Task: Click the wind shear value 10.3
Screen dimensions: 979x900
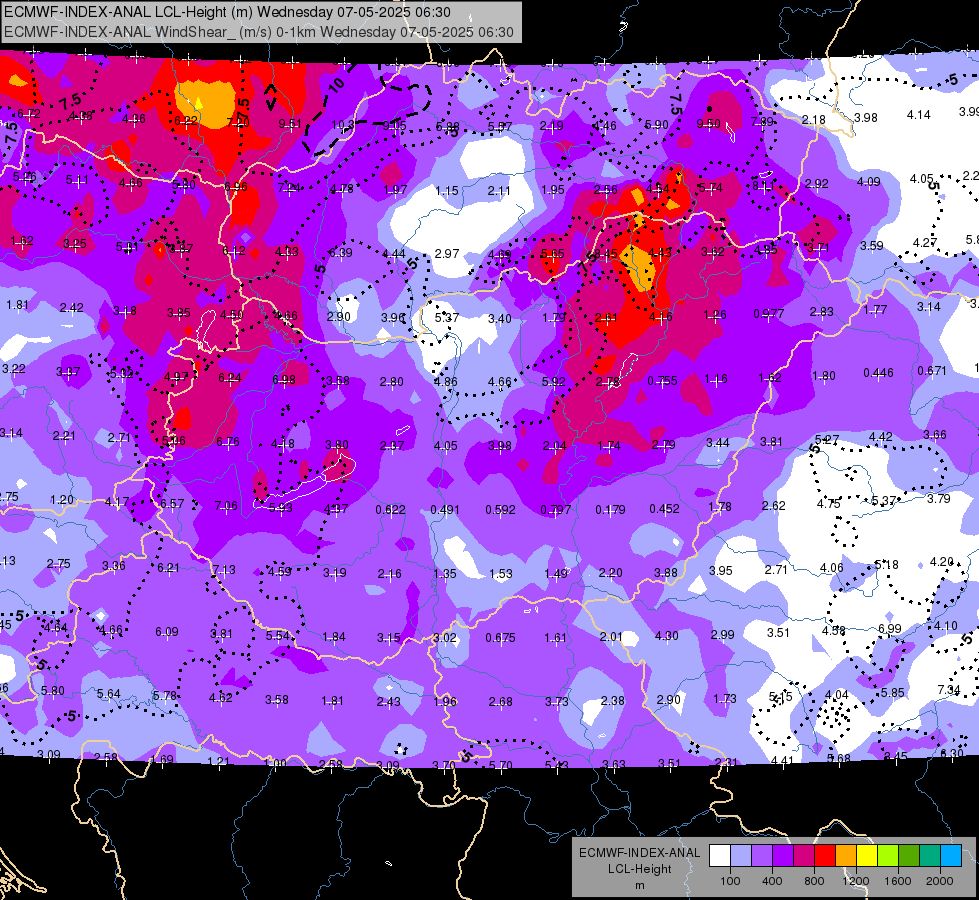Action: [x=343, y=126]
